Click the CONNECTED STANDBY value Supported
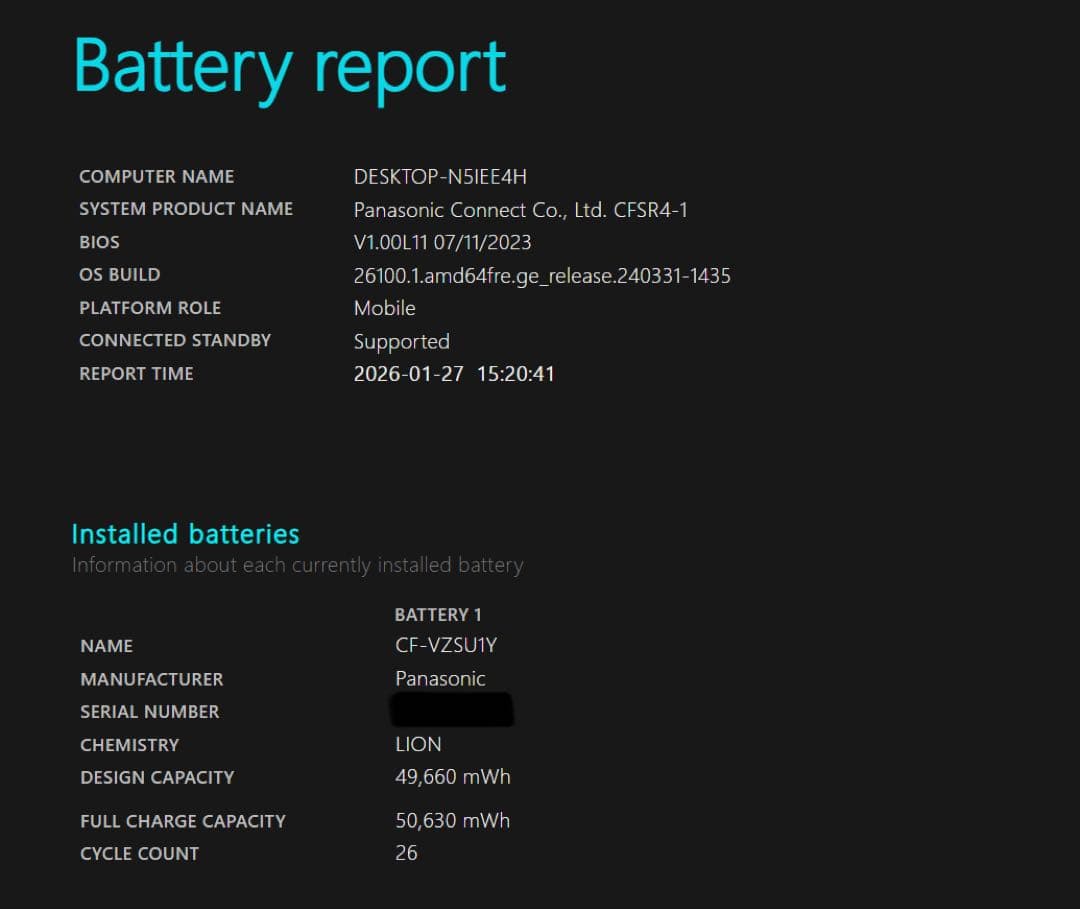Screen dimensions: 1080x909 (401, 341)
